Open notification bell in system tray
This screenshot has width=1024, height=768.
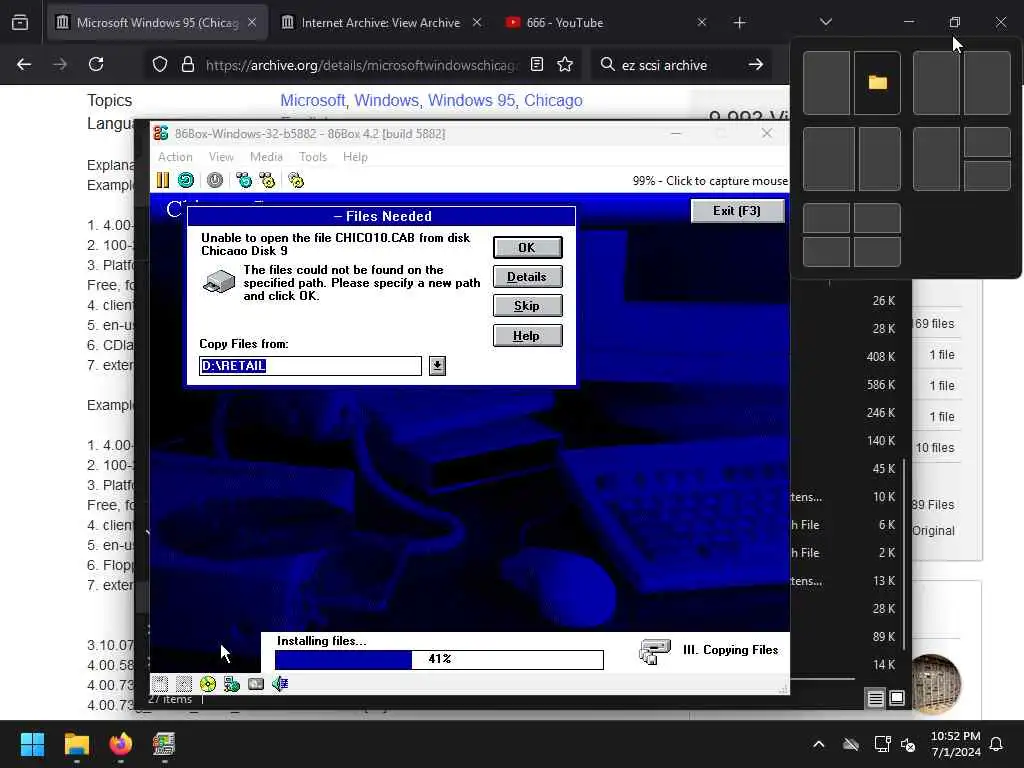[997, 744]
